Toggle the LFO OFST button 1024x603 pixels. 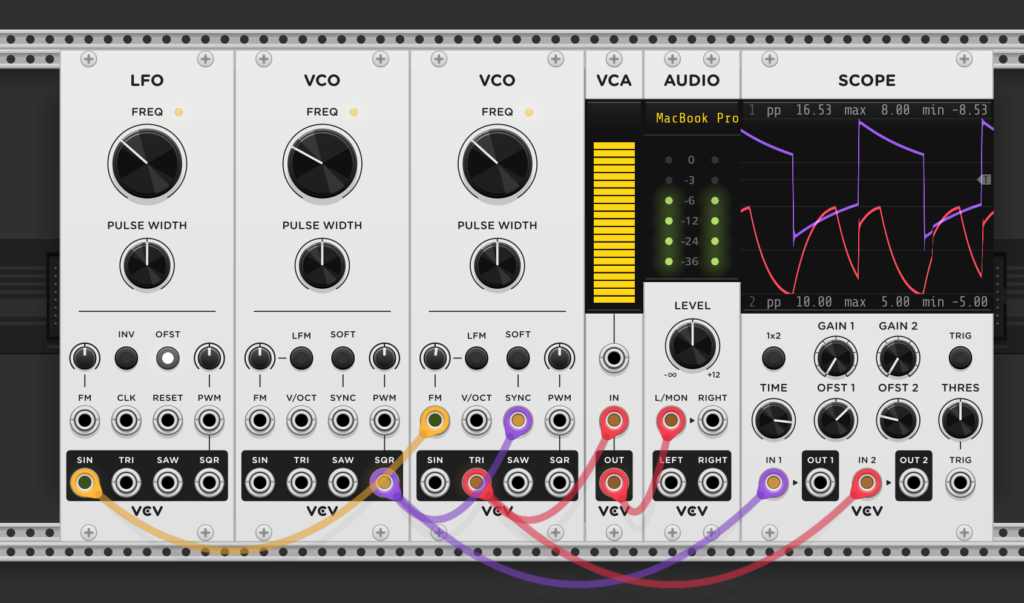pyautogui.click(x=167, y=358)
